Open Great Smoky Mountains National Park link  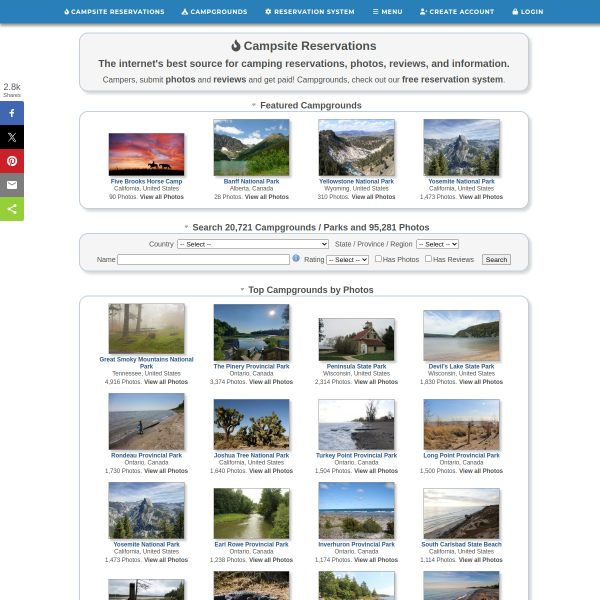click(x=146, y=363)
